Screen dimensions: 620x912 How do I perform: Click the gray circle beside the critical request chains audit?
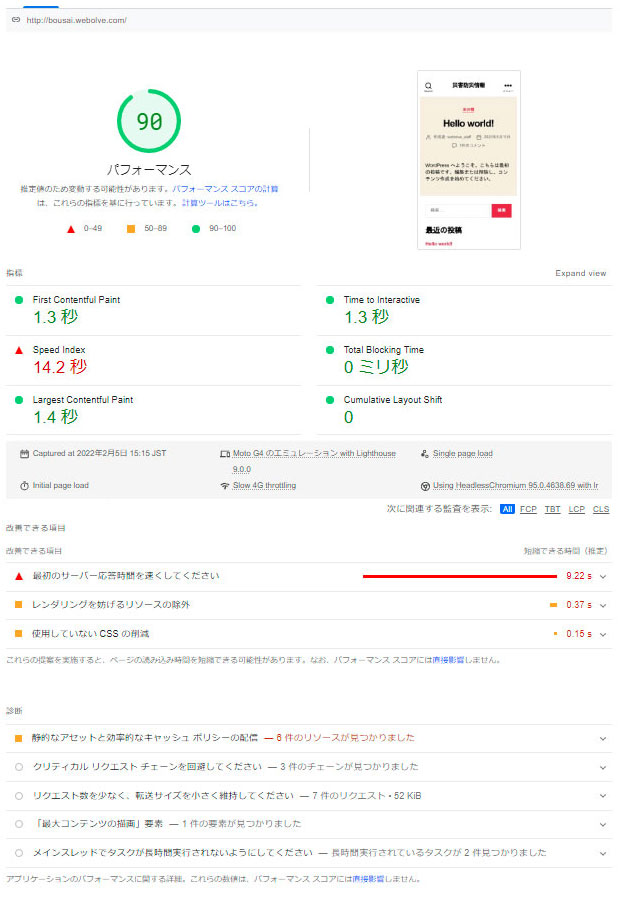19,767
